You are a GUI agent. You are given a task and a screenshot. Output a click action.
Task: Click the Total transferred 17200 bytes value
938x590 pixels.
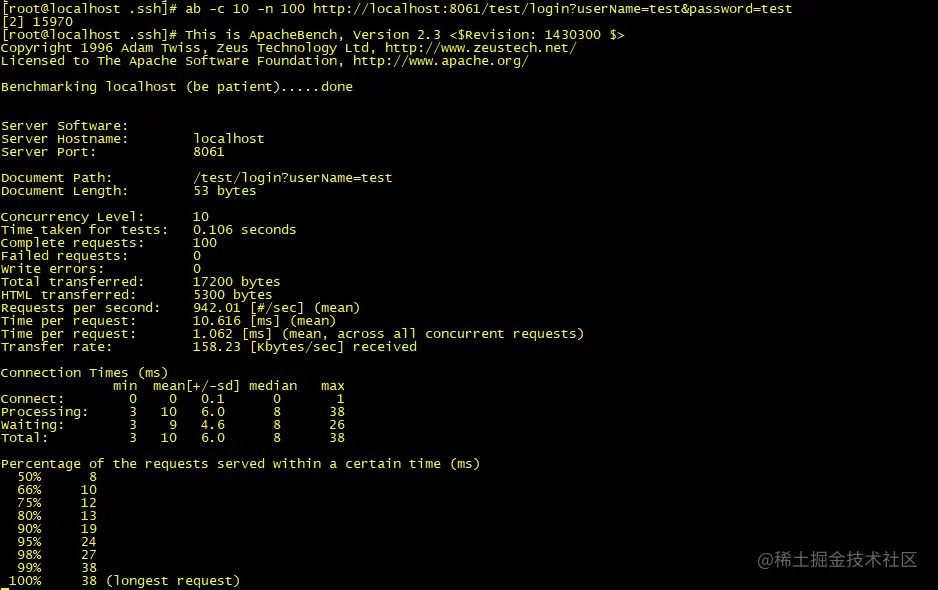pyautogui.click(x=236, y=282)
